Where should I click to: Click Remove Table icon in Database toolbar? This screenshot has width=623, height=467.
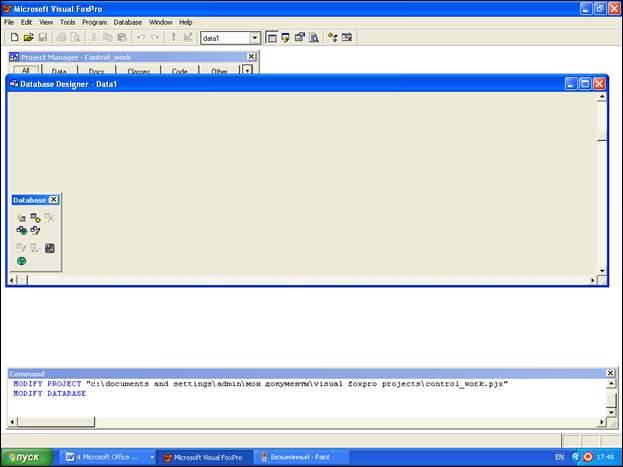[x=49, y=218]
